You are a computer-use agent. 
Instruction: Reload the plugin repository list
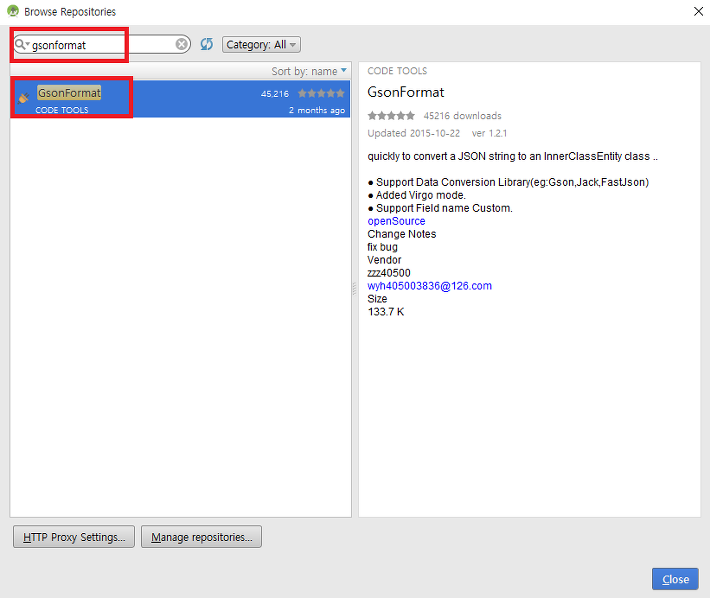[206, 44]
